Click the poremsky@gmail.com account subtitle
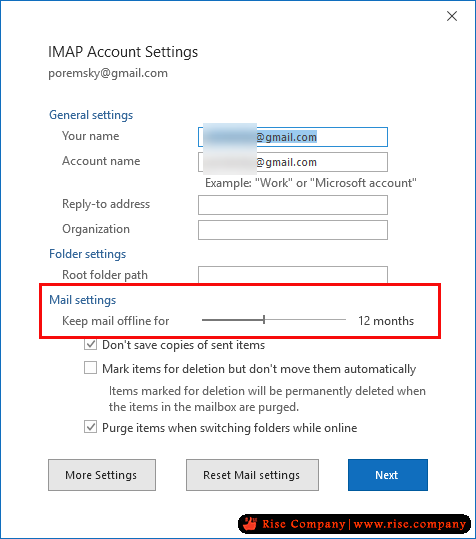Image resolution: width=476 pixels, height=539 pixels. (x=108, y=73)
